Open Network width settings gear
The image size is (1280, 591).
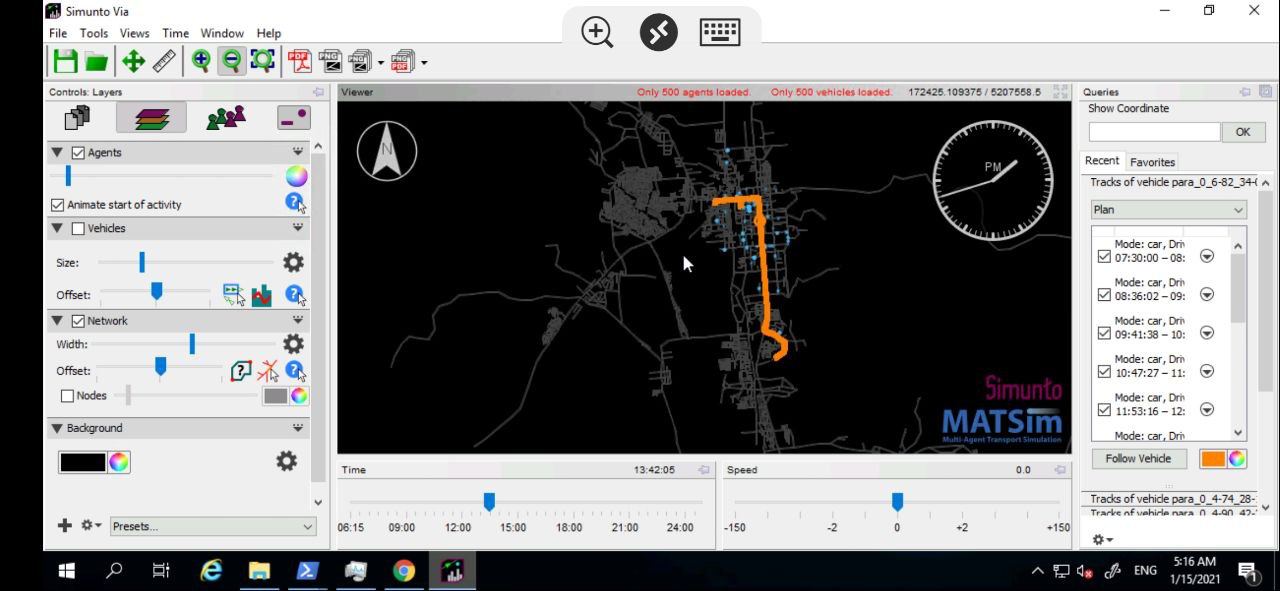(x=293, y=344)
